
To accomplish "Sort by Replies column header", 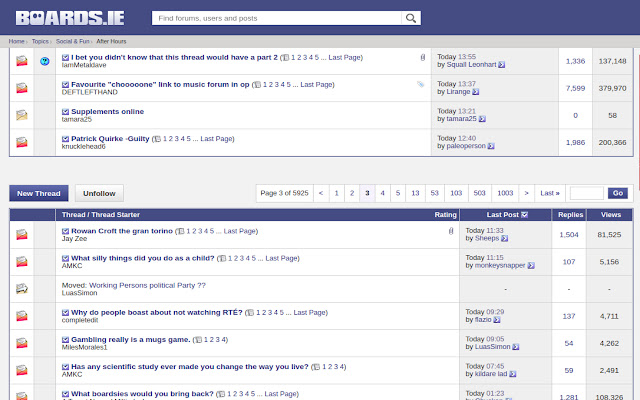I will [x=571, y=215].
